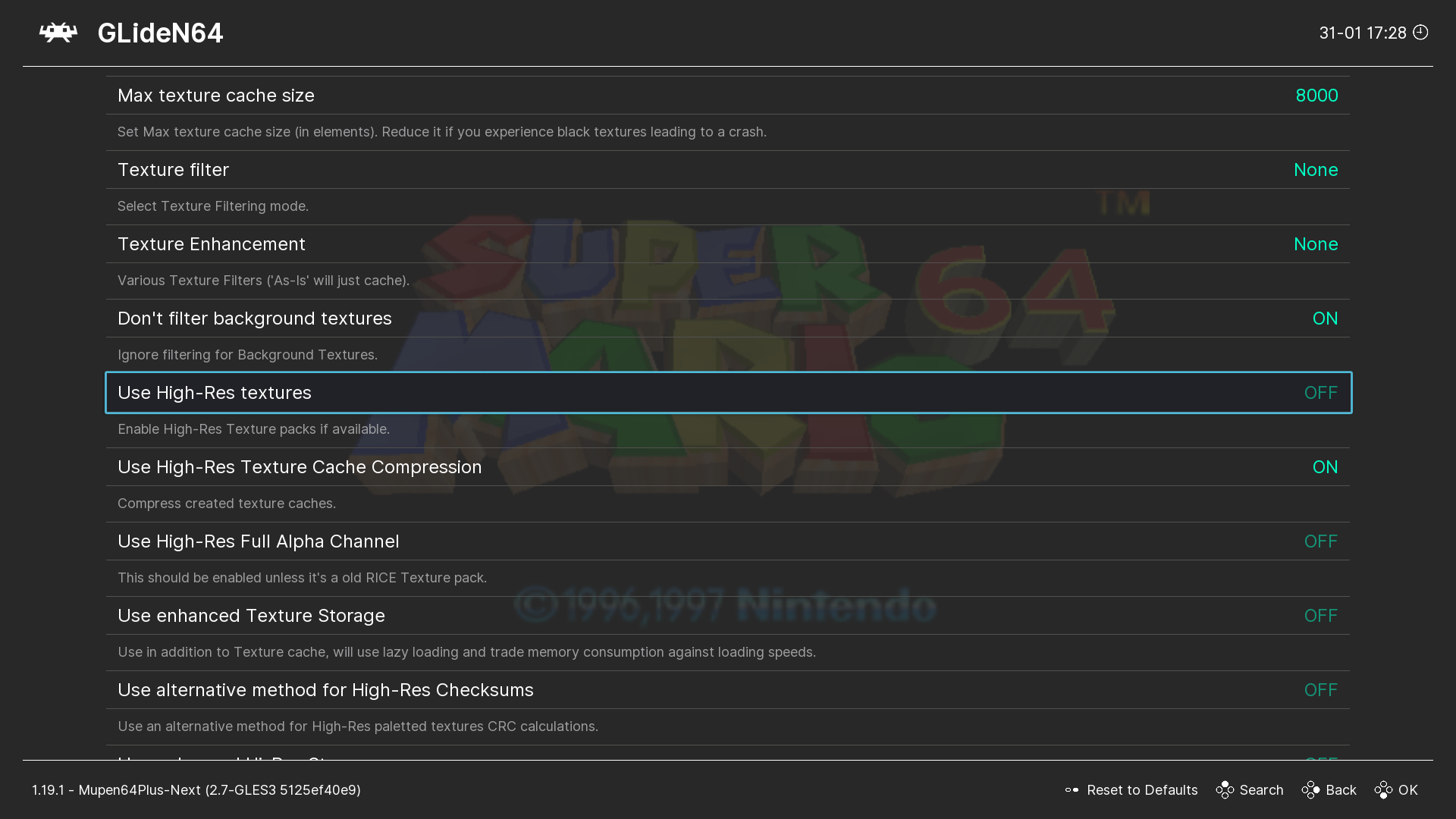Click 'Select Texture Filtering mode.' description
Image resolution: width=1456 pixels, height=819 pixels.
213,206
